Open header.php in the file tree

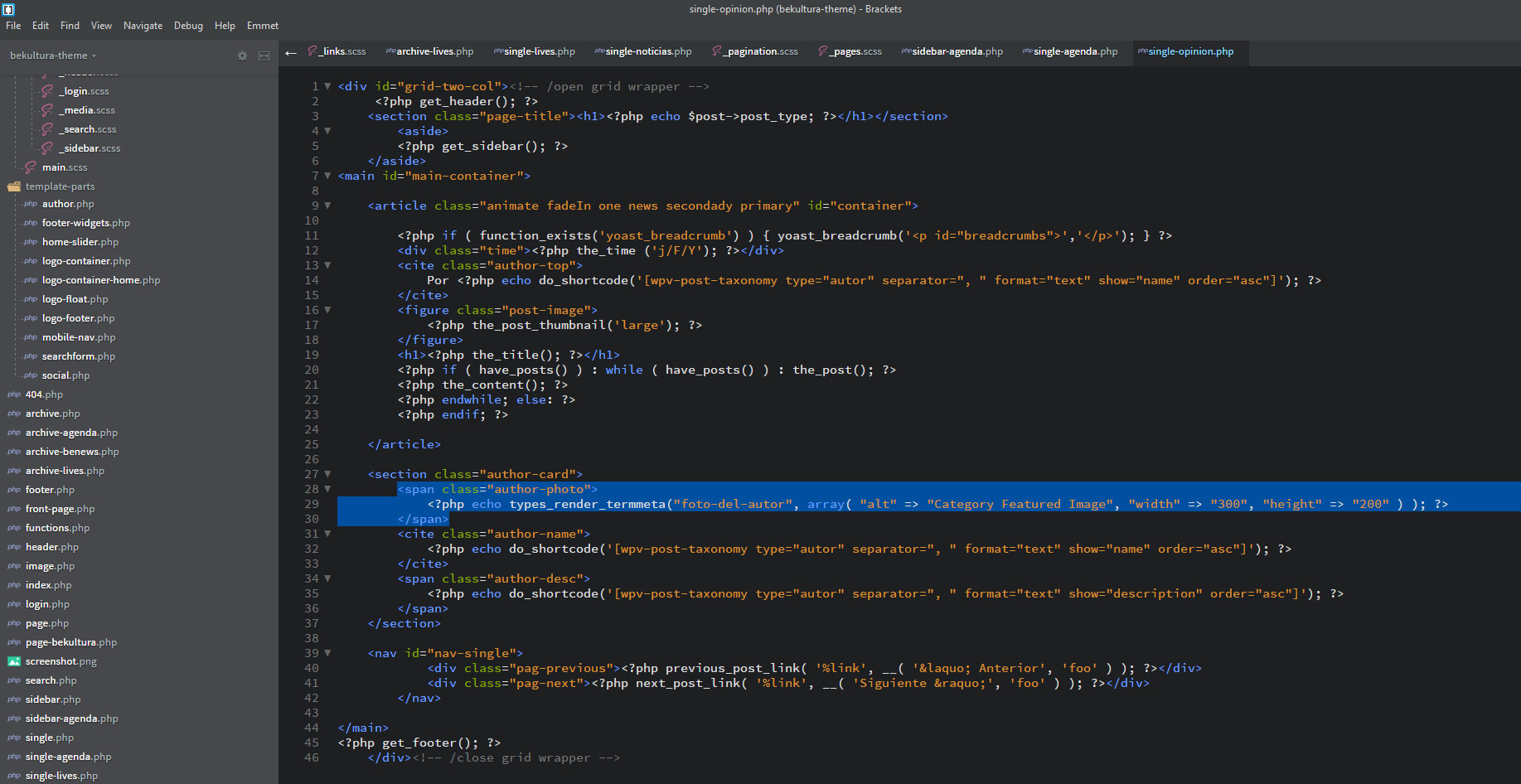52,547
